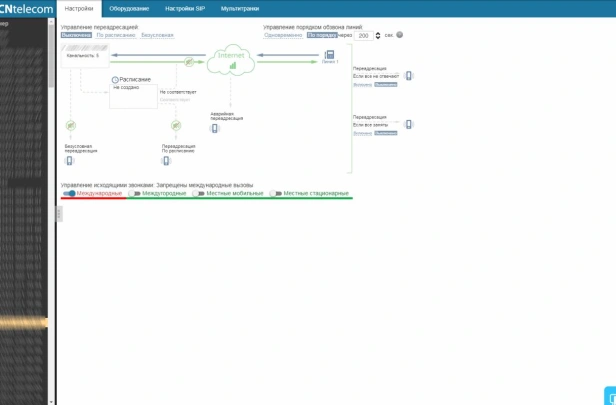Image resolution: width=616 pixels, height=405 pixels.
Task: Click phone icon beside Если все заняты
Action: coord(409,124)
